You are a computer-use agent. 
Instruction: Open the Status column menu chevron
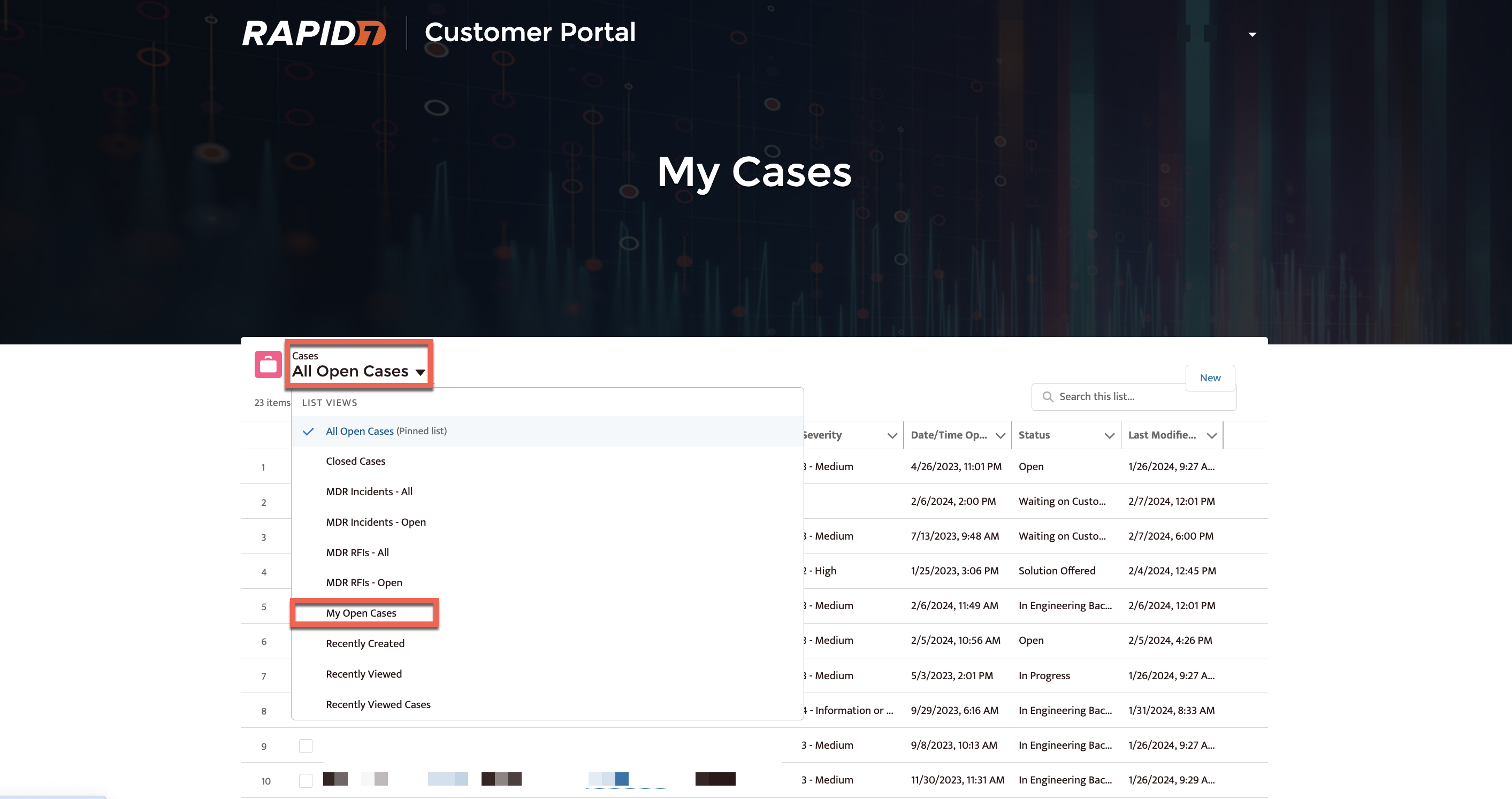1109,435
